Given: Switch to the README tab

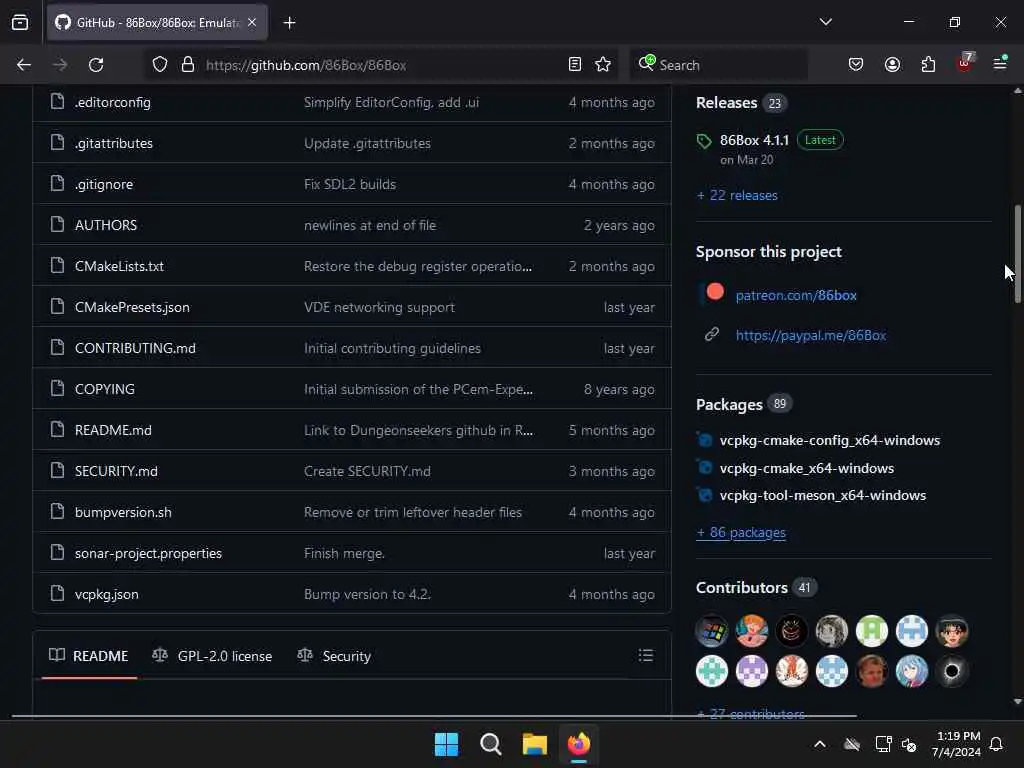Looking at the screenshot, I should [x=89, y=656].
